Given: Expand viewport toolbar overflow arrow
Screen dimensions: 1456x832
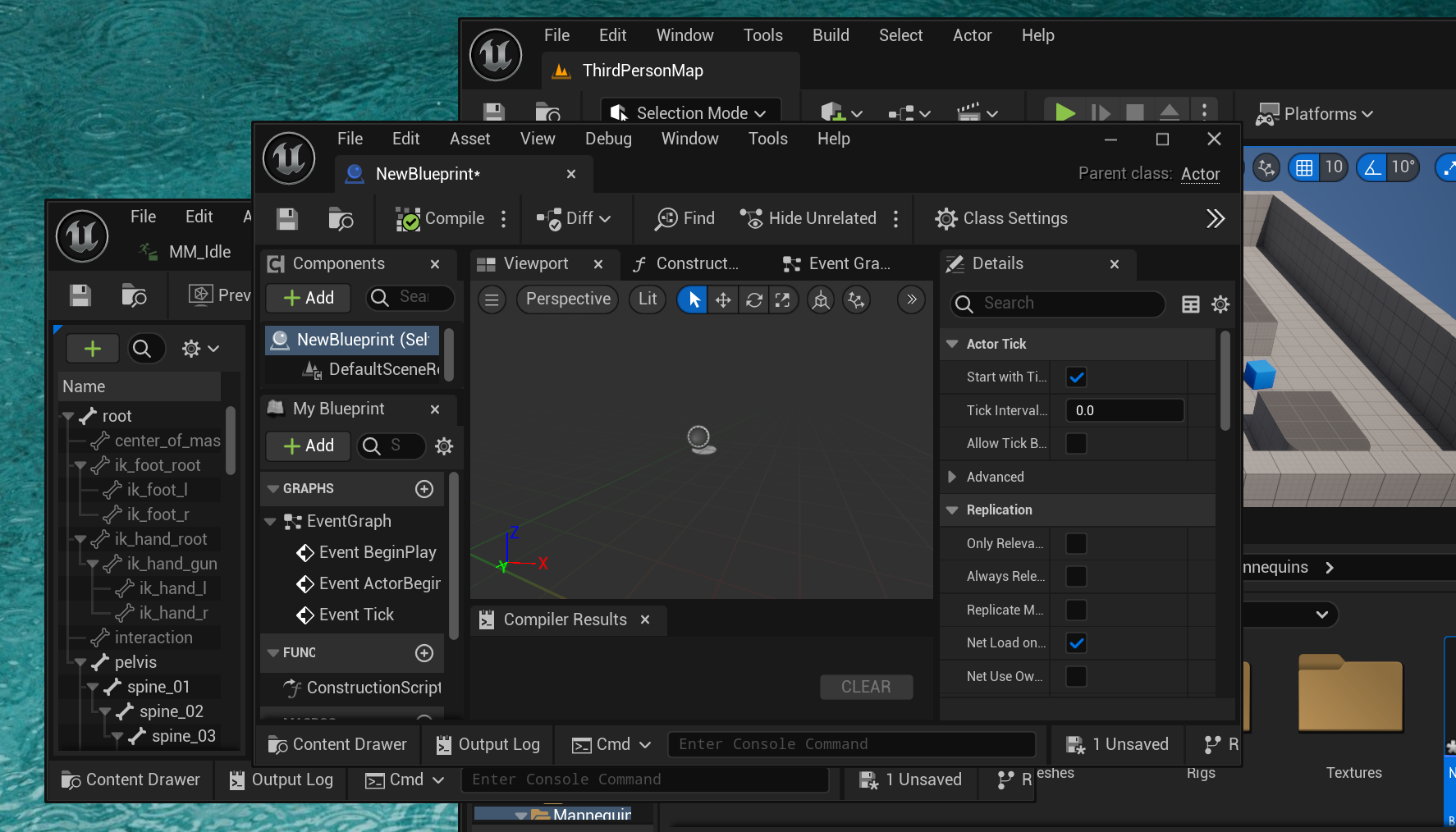Looking at the screenshot, I should click(x=912, y=299).
